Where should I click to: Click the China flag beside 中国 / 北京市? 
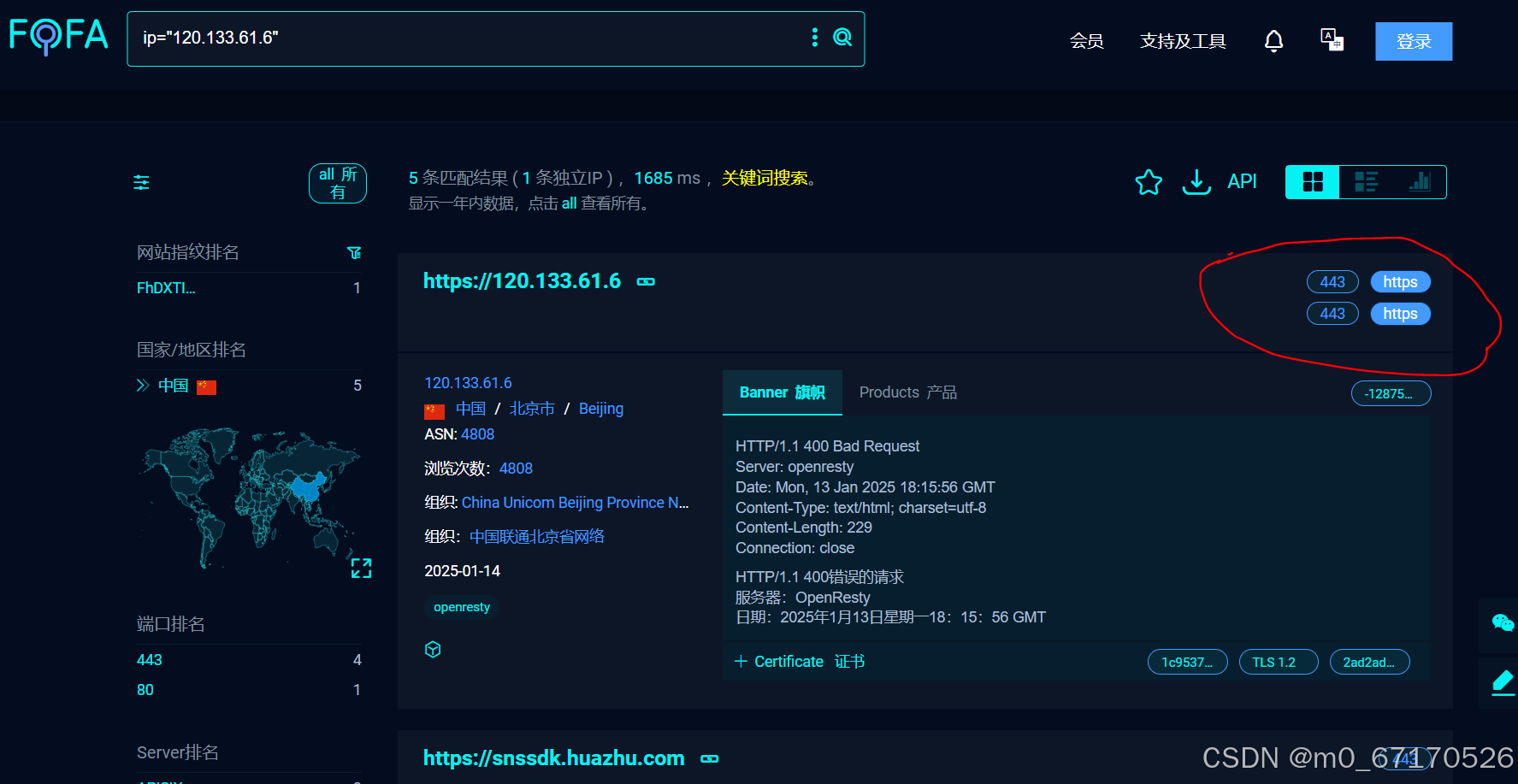click(x=434, y=410)
